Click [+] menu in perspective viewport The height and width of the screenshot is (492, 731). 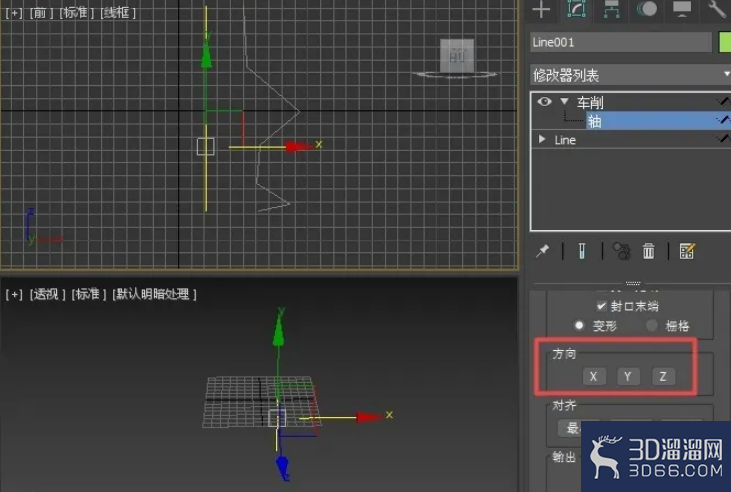point(14,294)
